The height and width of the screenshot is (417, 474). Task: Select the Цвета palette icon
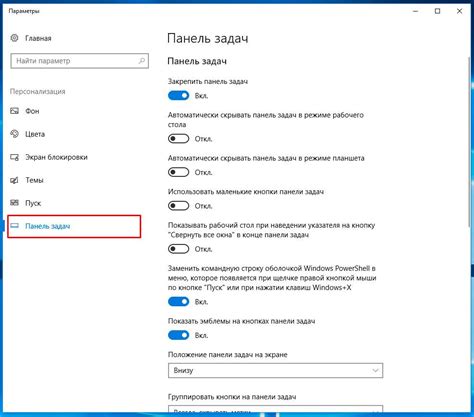14,134
